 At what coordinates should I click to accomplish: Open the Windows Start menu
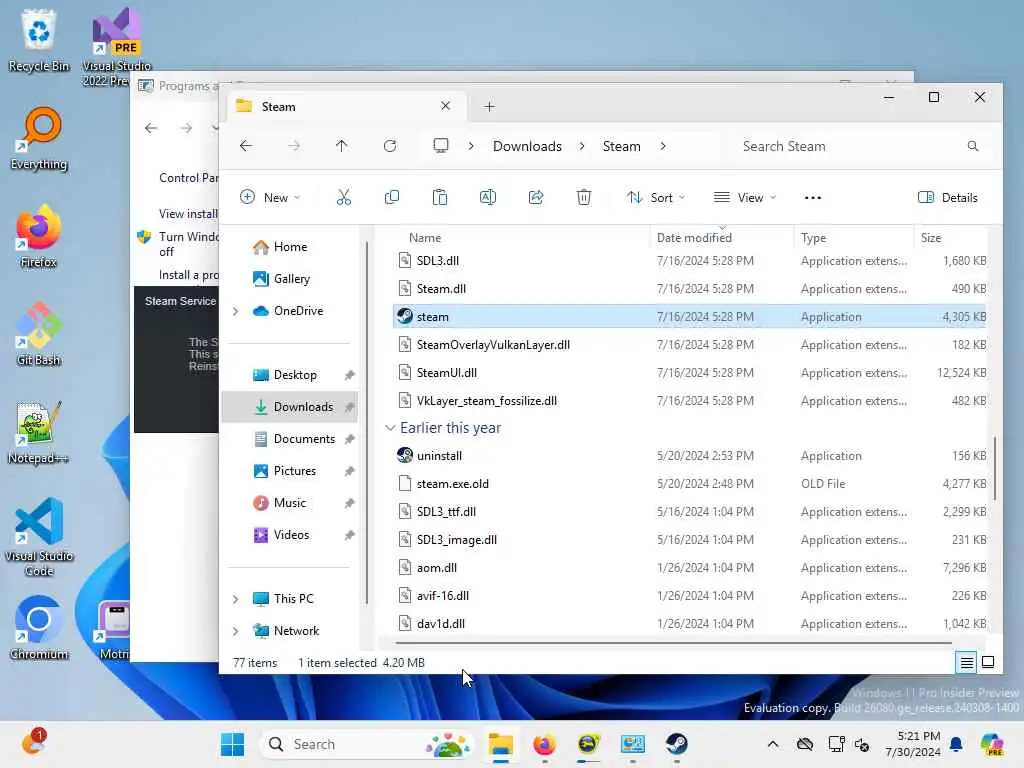(x=232, y=744)
